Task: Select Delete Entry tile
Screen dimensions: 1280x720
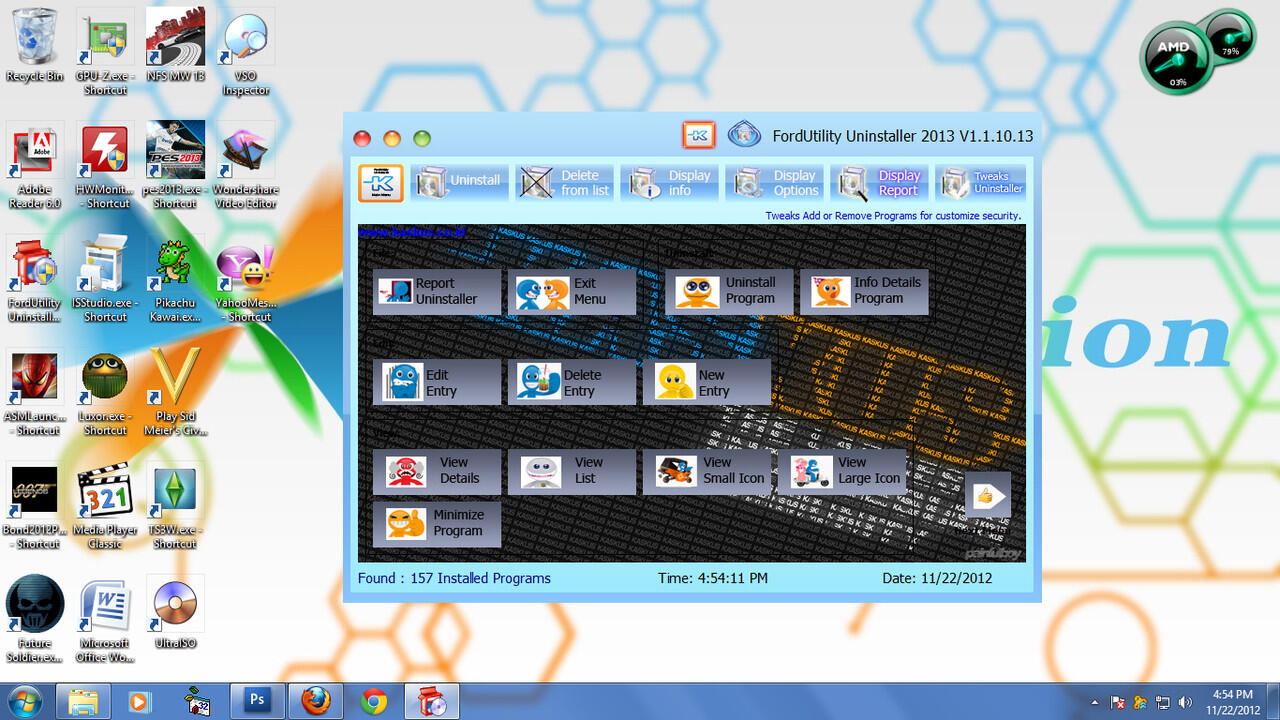Action: [x=571, y=382]
